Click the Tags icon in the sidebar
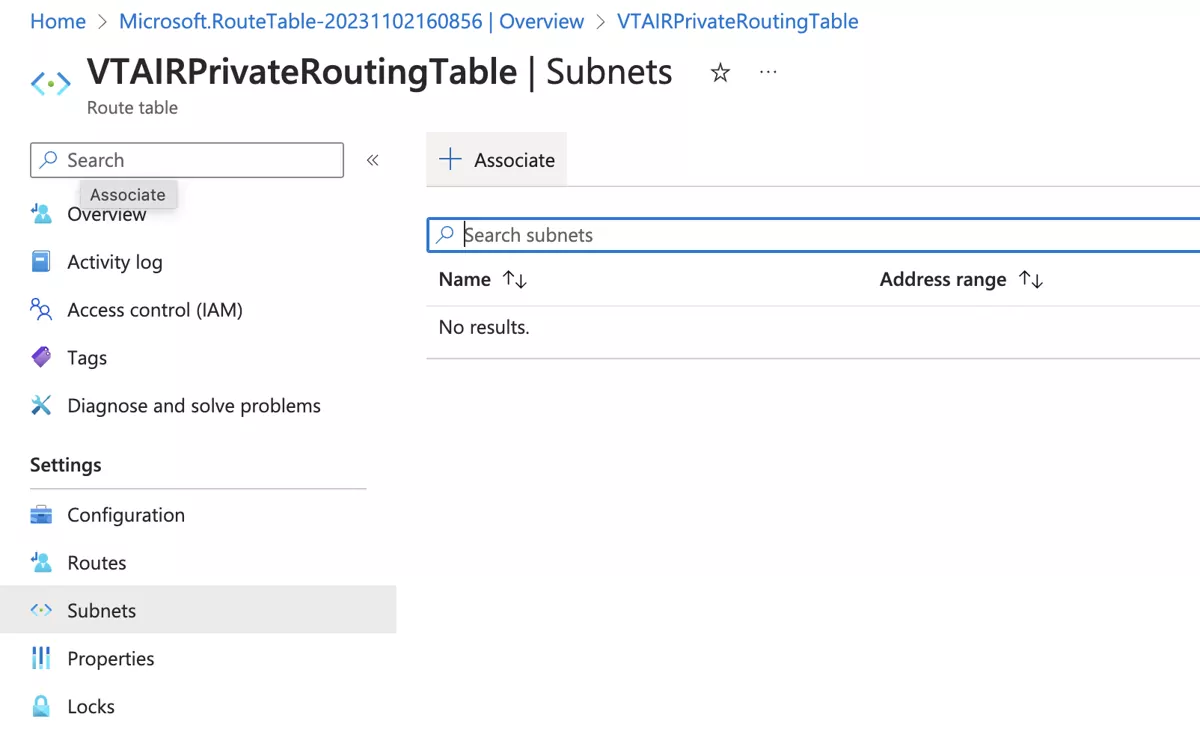 click(41, 357)
